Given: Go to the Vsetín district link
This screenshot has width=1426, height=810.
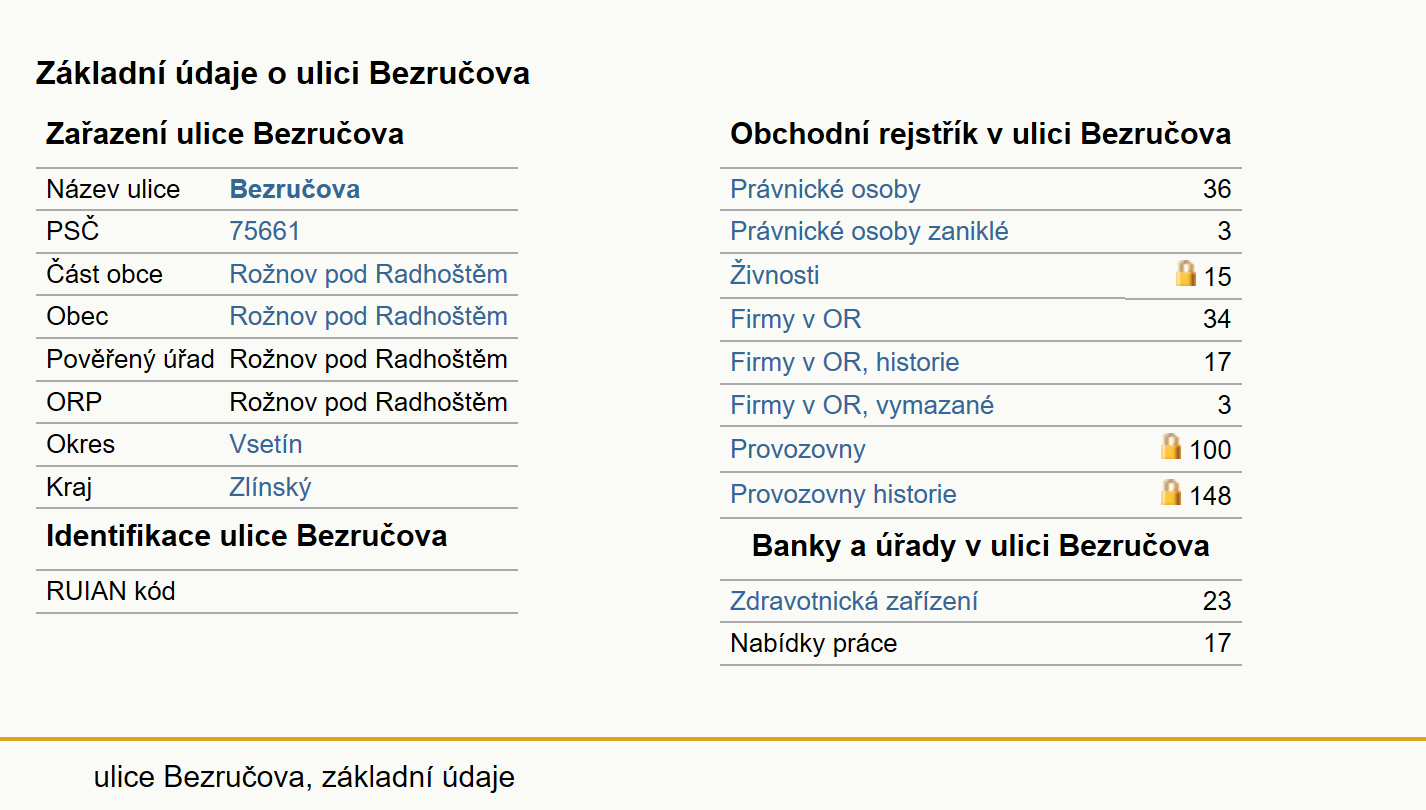Looking at the screenshot, I should click(266, 444).
